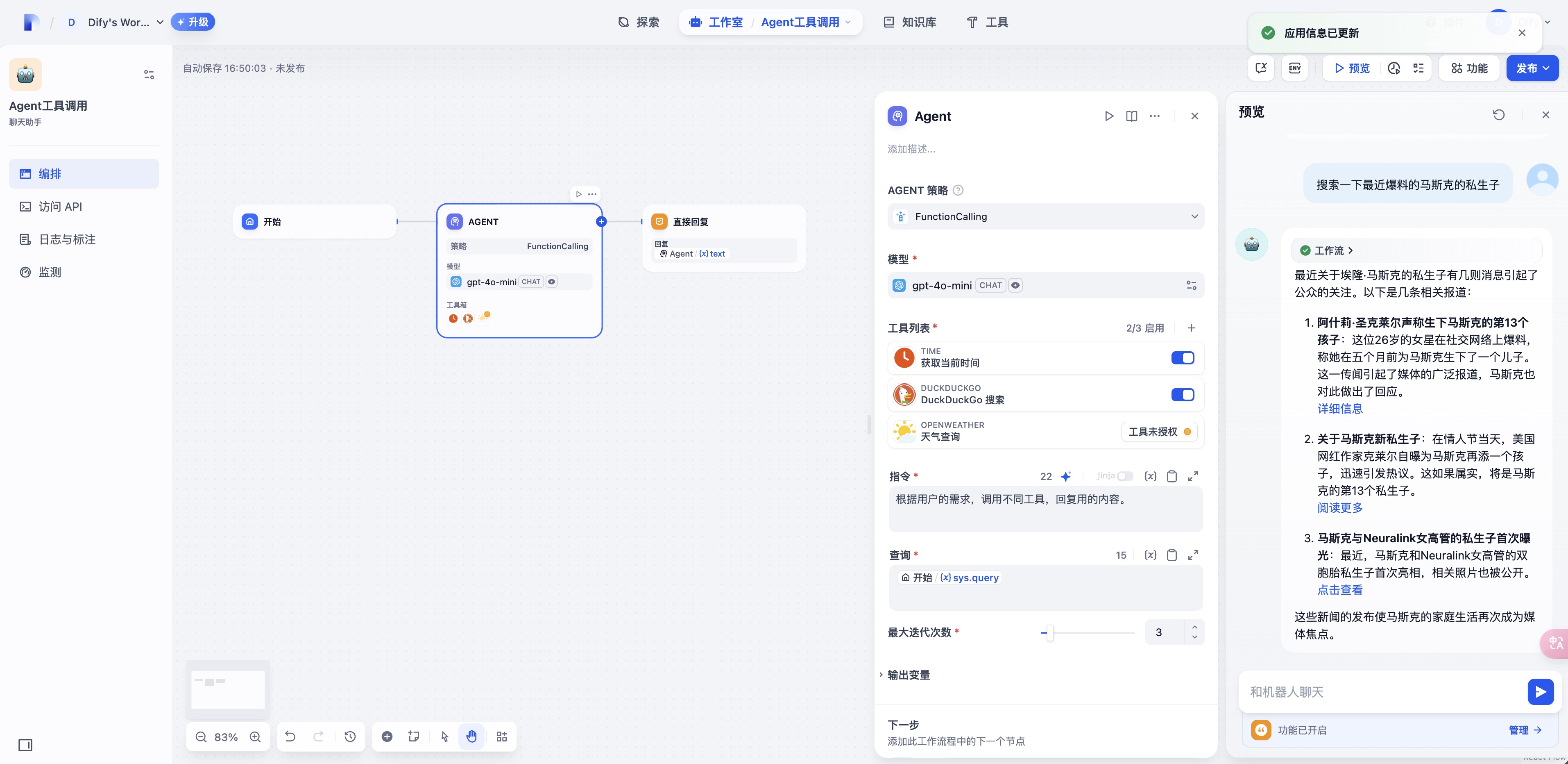Click the 详细信息 link in chat
1568x764 pixels.
click(x=1340, y=409)
